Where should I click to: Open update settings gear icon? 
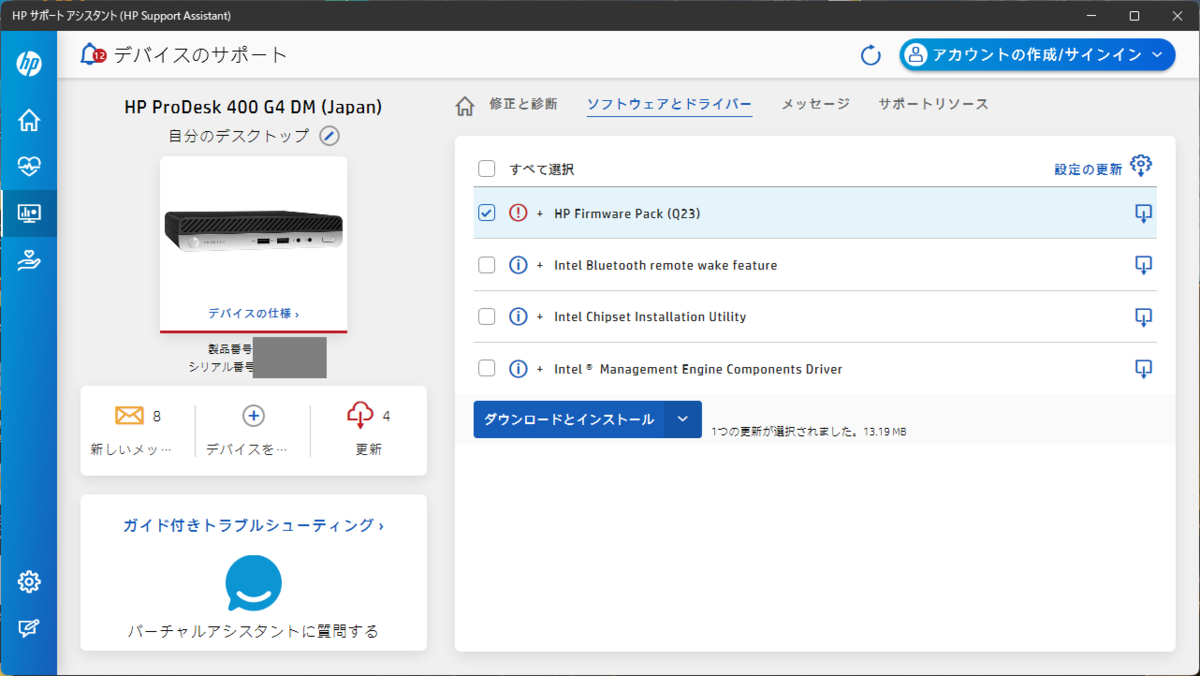(1141, 166)
